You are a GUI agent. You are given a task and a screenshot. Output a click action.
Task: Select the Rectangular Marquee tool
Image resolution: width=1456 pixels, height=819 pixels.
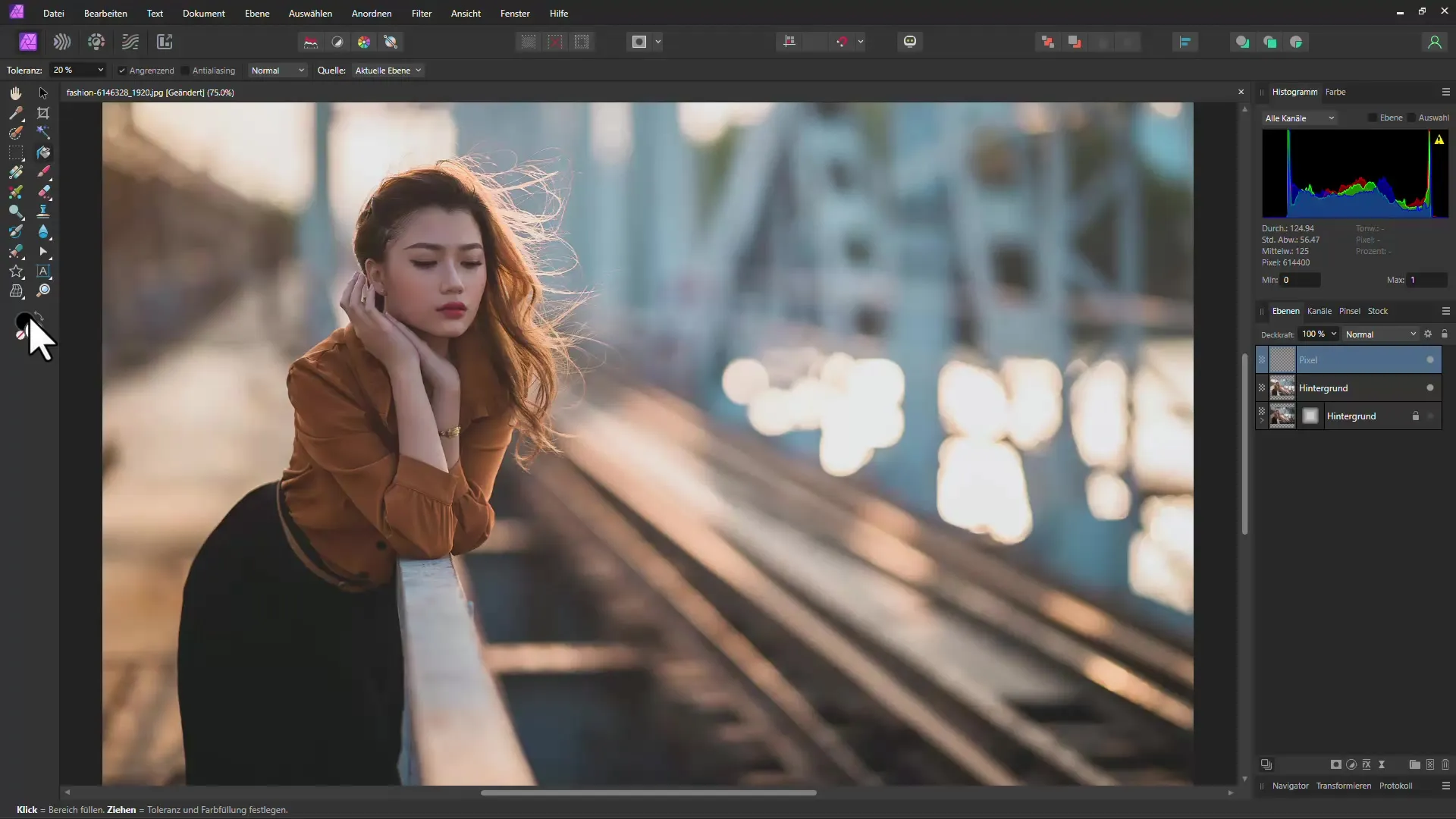coord(15,152)
